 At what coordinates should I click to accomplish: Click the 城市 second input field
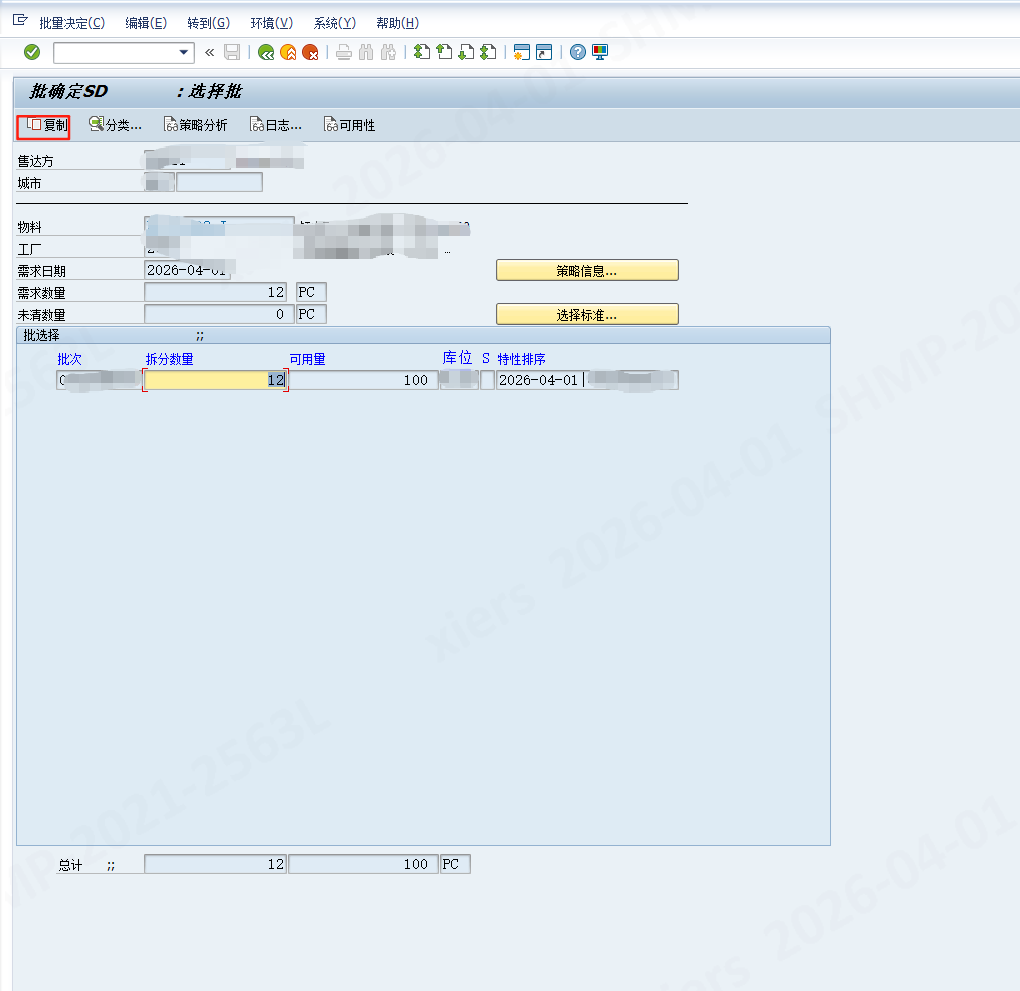(219, 182)
